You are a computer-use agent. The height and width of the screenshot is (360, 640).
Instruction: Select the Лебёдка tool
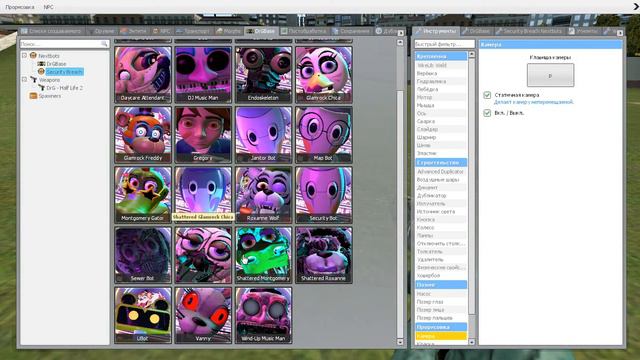coord(441,89)
